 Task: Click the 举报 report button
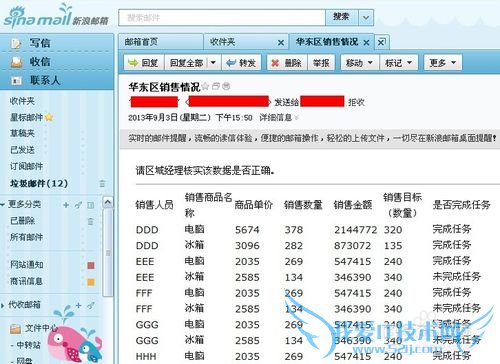coord(321,63)
